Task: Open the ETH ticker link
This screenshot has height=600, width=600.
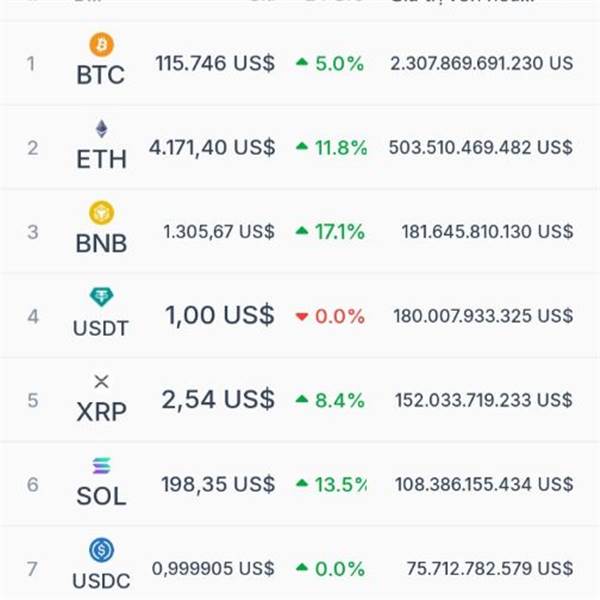Action: tap(101, 159)
